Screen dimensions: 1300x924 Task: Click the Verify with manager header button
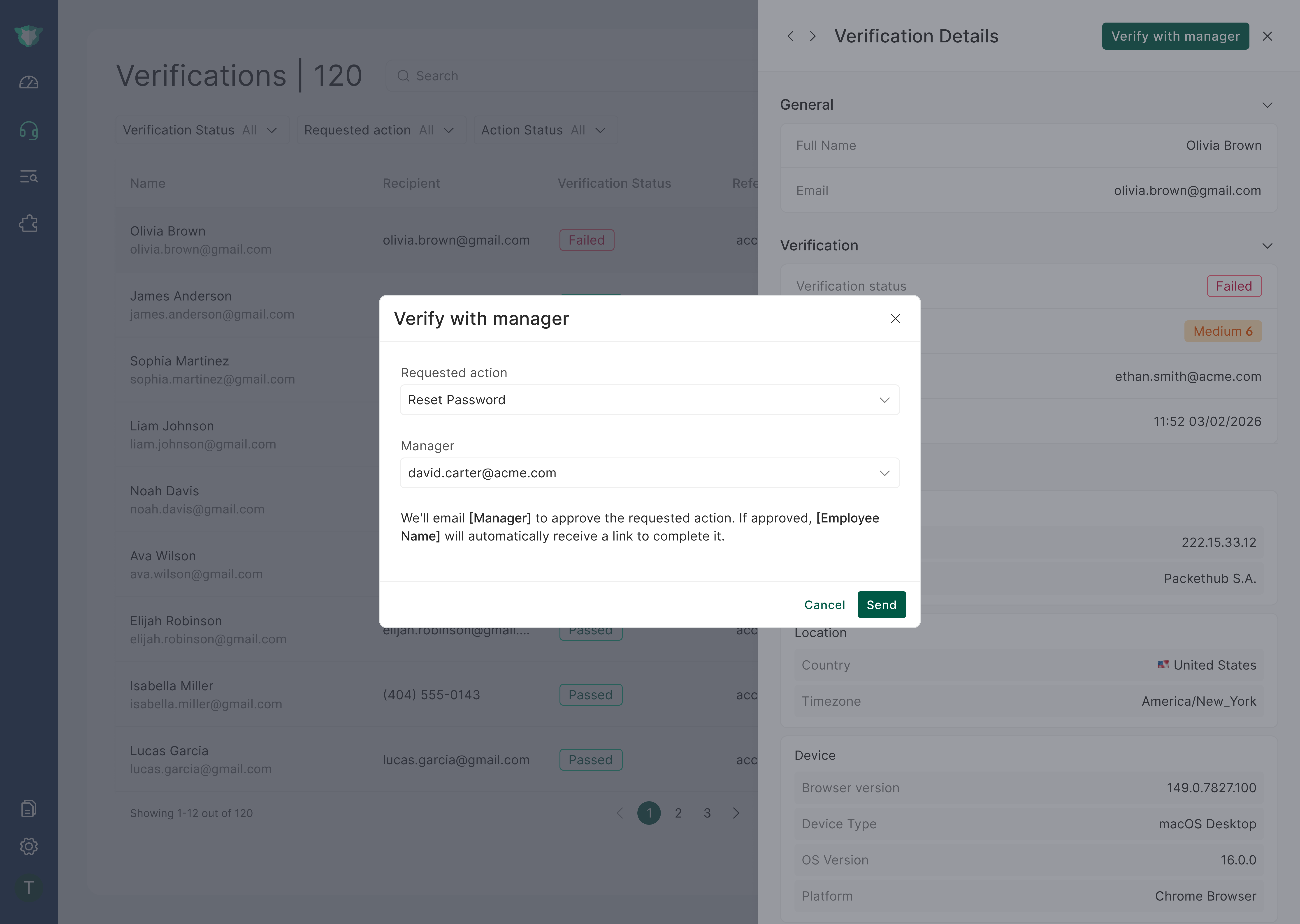1175,36
